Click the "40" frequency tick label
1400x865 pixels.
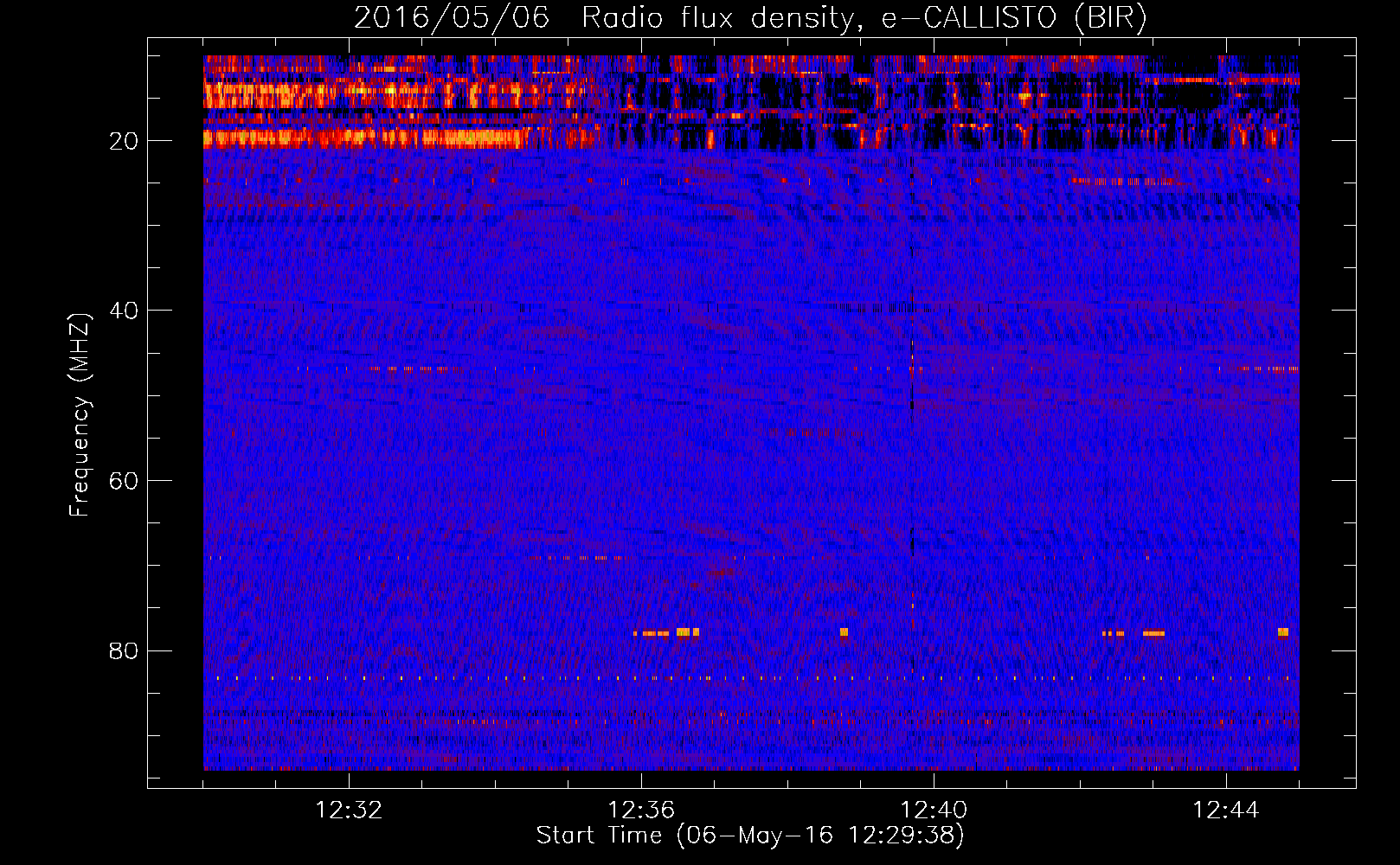(124, 311)
